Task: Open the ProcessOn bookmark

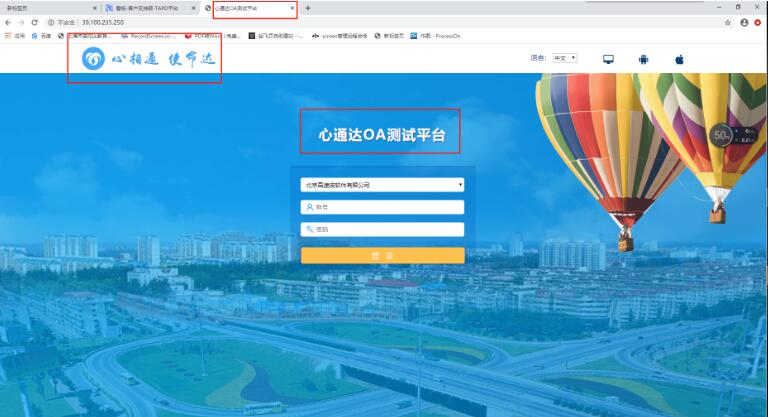Action: coord(435,36)
